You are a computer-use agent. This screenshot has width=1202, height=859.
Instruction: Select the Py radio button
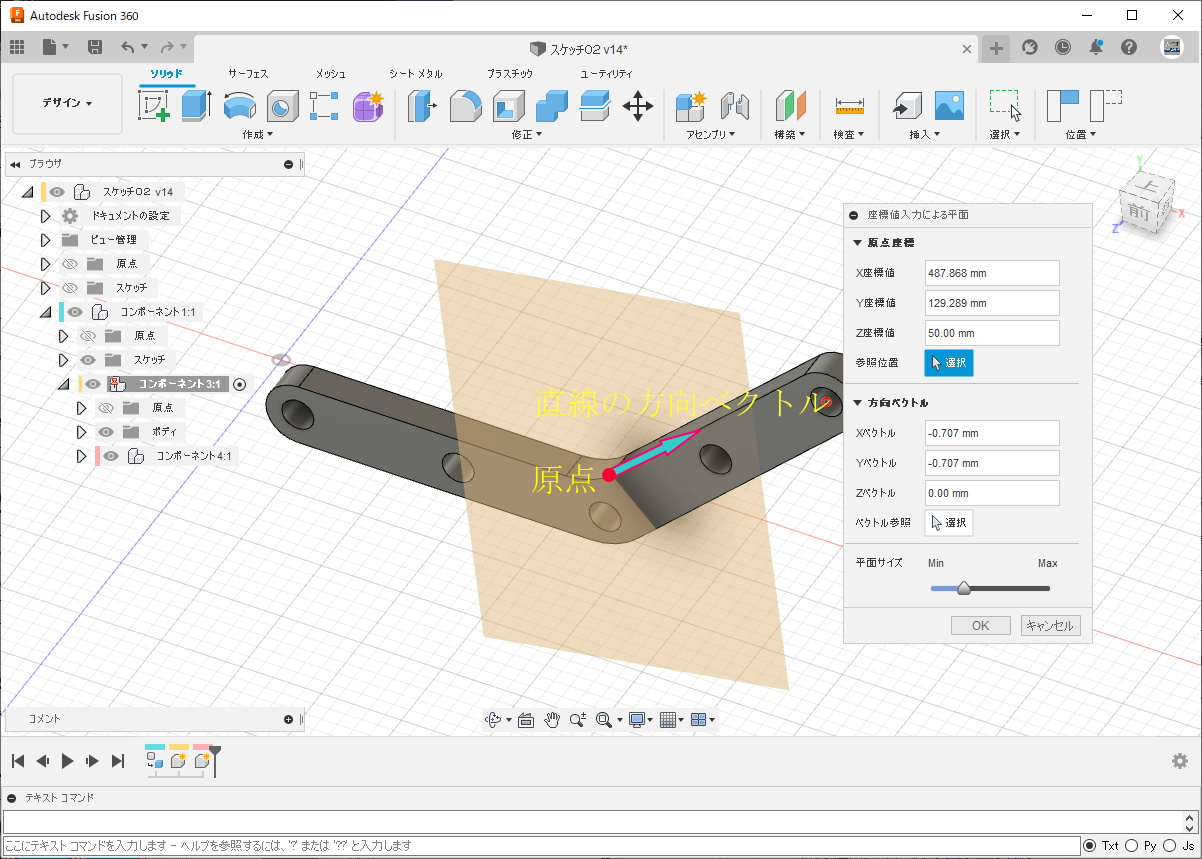coord(1132,846)
